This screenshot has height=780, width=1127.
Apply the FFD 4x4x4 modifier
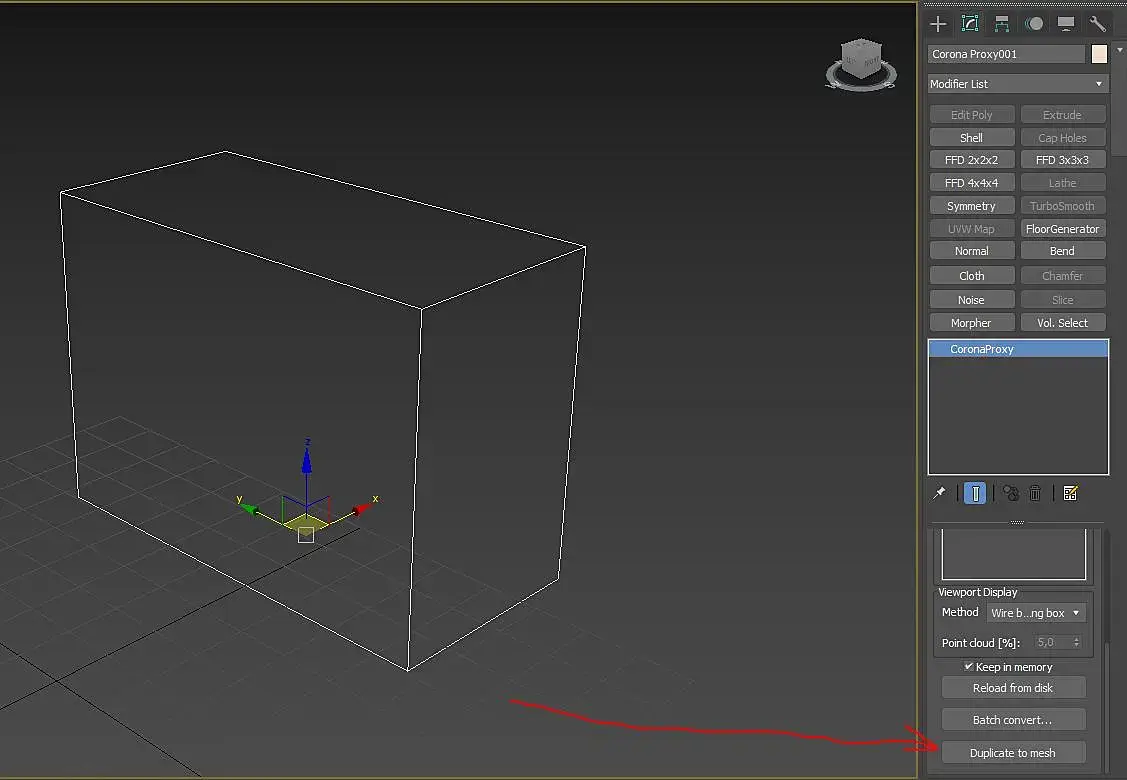pyautogui.click(x=972, y=183)
